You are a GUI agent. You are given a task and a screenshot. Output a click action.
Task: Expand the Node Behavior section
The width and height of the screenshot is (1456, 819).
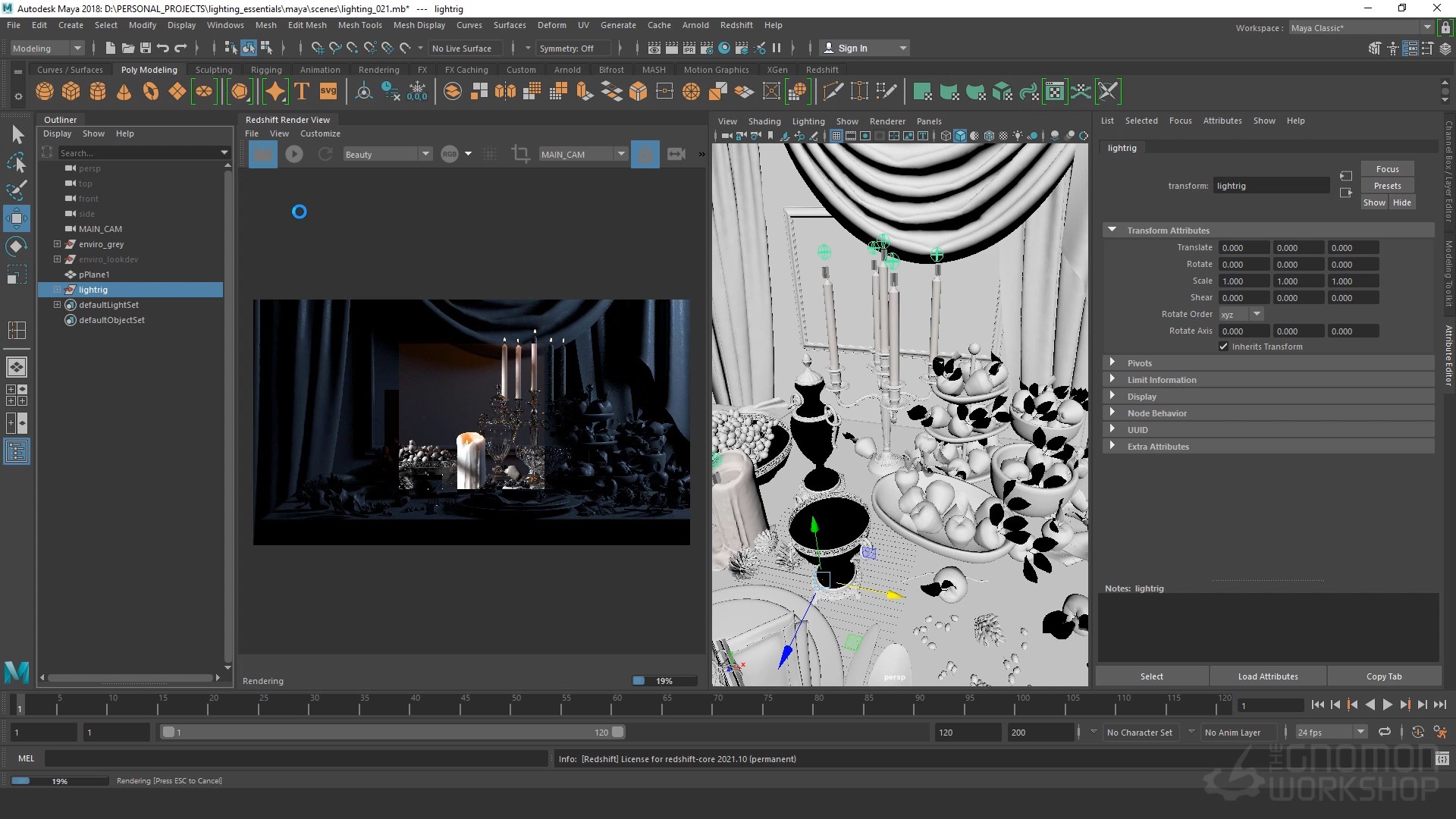click(x=1156, y=413)
